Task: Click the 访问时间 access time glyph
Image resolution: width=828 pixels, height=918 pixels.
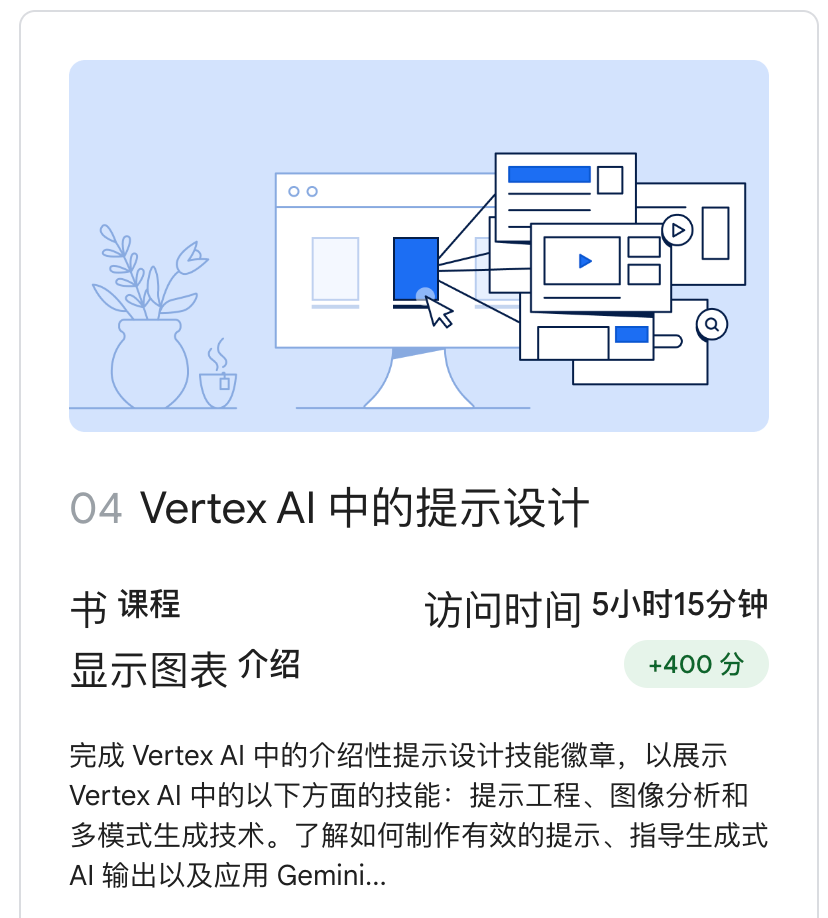Action: point(502,609)
